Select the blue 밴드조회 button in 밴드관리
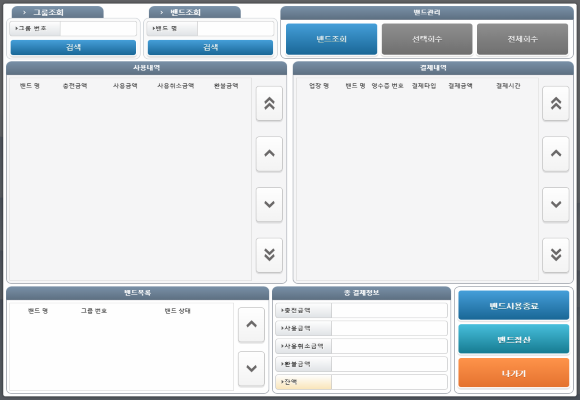The height and width of the screenshot is (400, 580). (331, 39)
